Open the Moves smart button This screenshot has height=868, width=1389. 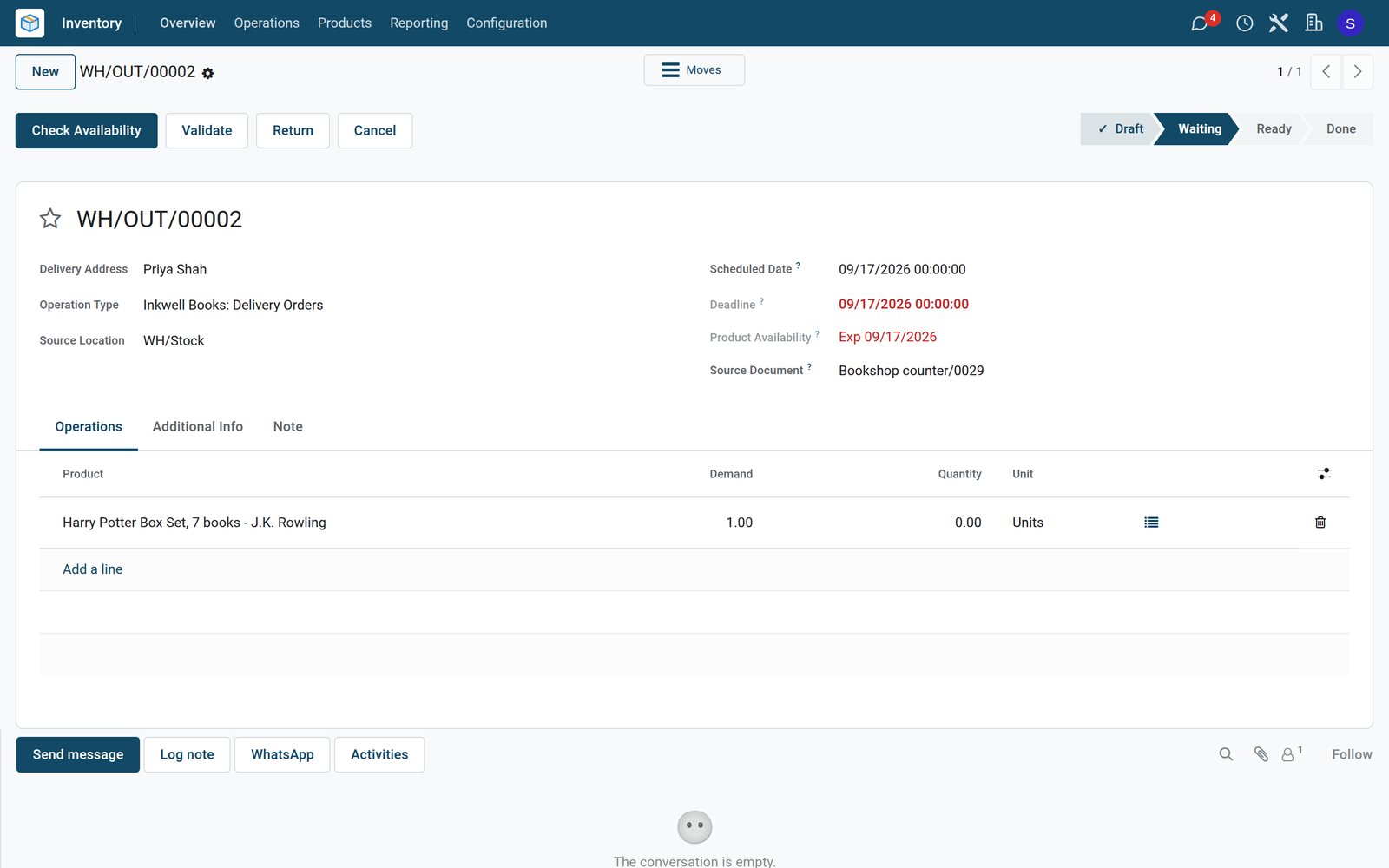694,70
